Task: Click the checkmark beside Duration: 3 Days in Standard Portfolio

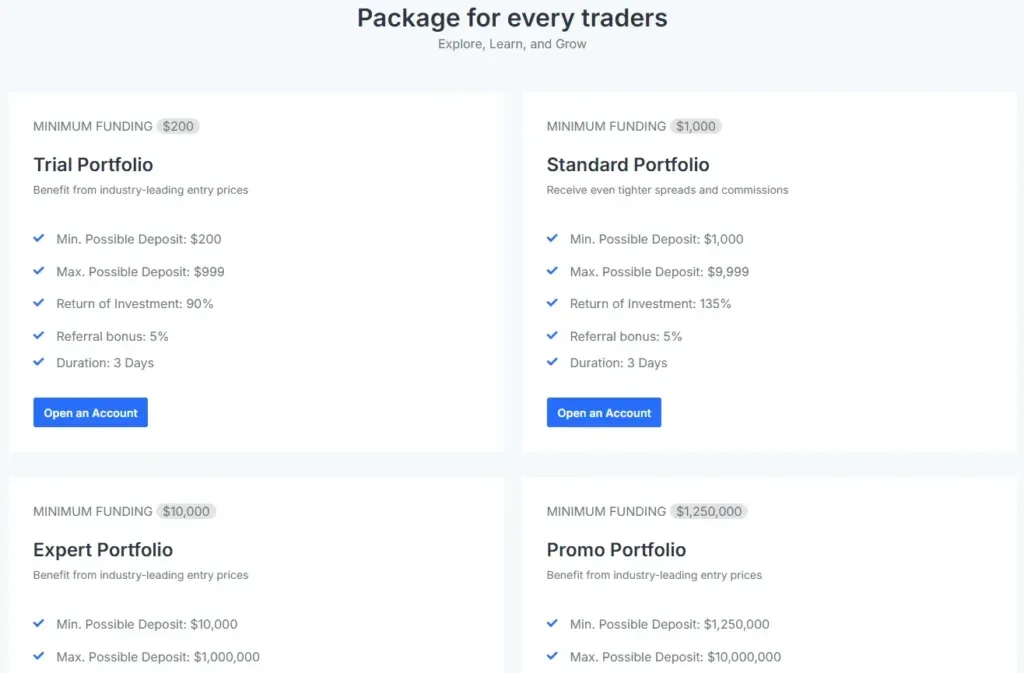Action: pos(552,363)
